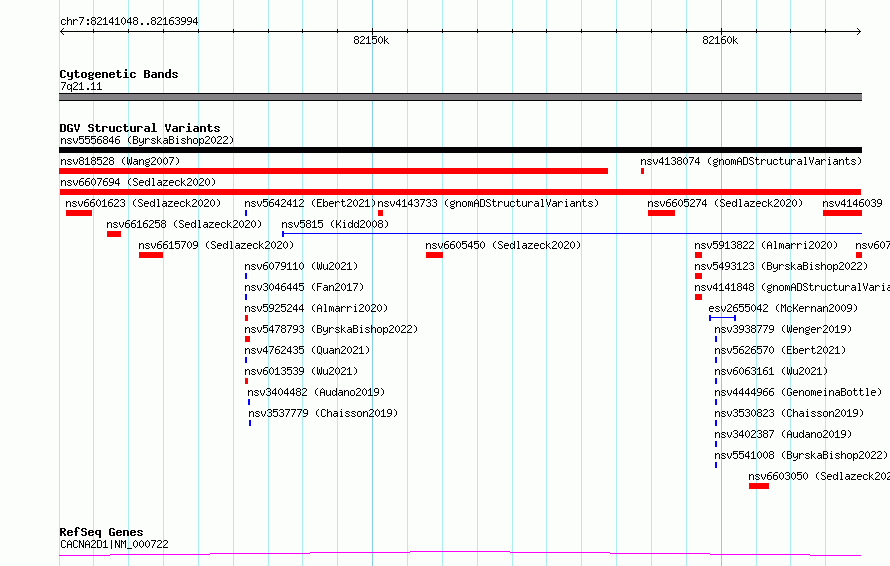Click the nsv6013539 (Wu2021) label
890x566 pixels.
click(x=301, y=371)
